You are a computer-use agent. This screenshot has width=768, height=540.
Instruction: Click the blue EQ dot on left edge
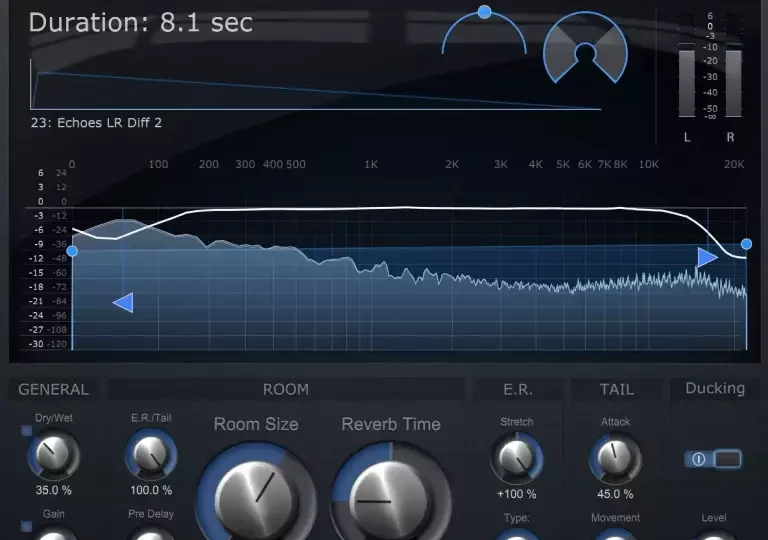[x=72, y=251]
